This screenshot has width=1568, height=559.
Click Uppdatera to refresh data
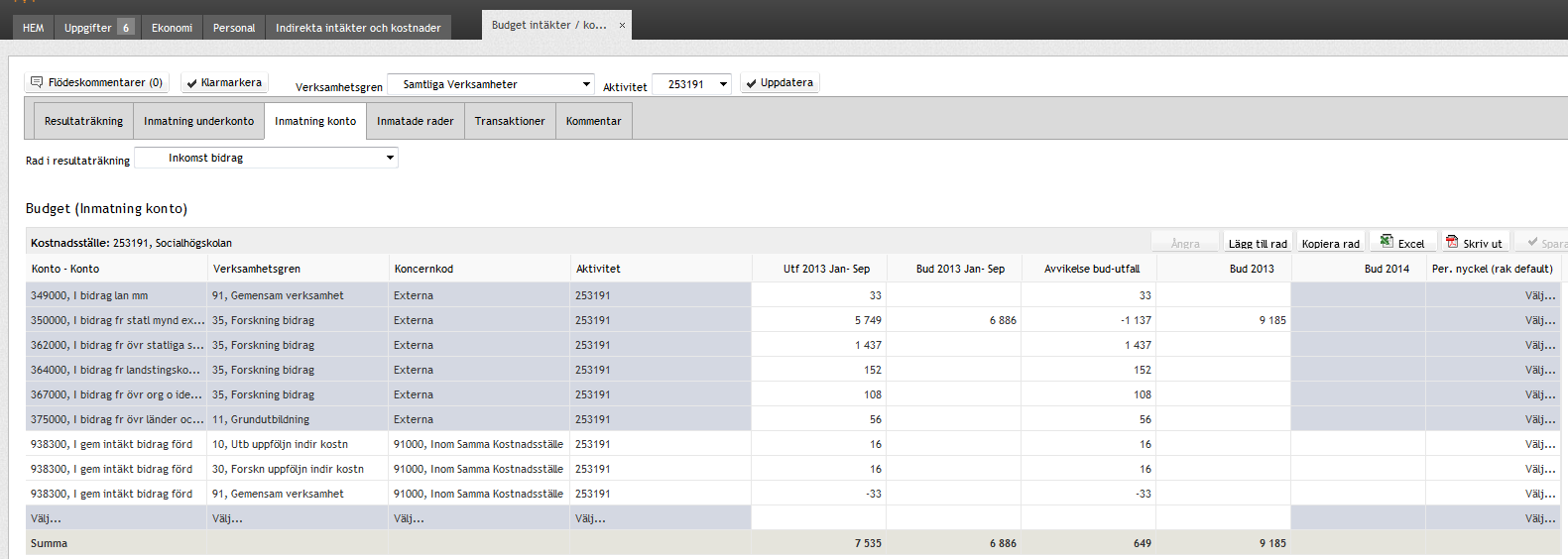tap(781, 83)
